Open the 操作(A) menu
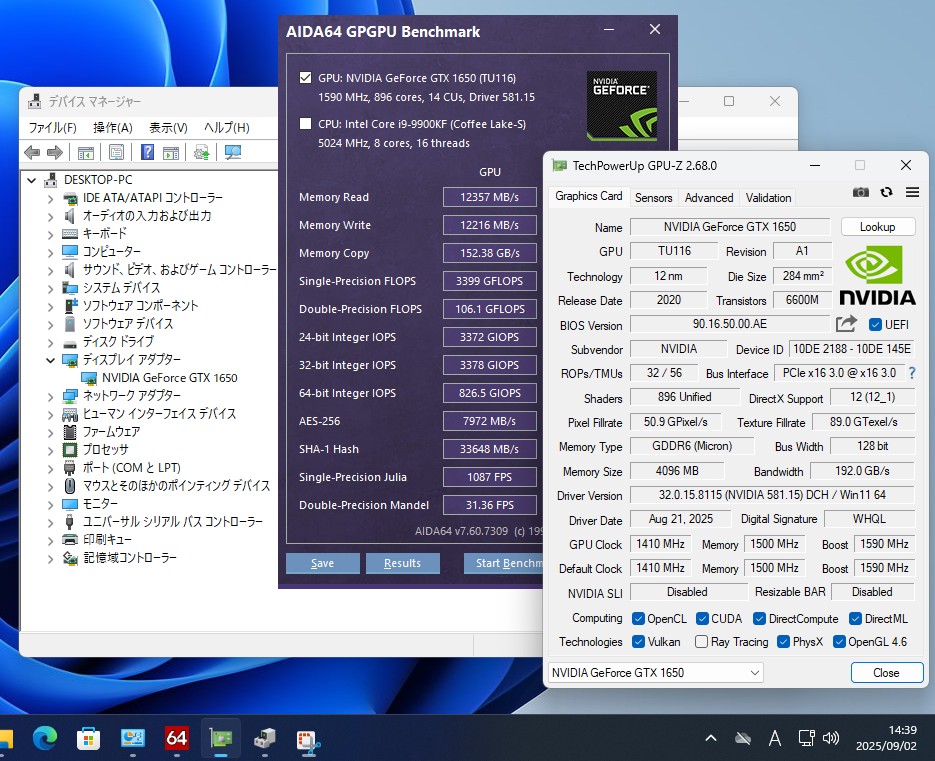Viewport: 935px width, 761px height. (113, 128)
